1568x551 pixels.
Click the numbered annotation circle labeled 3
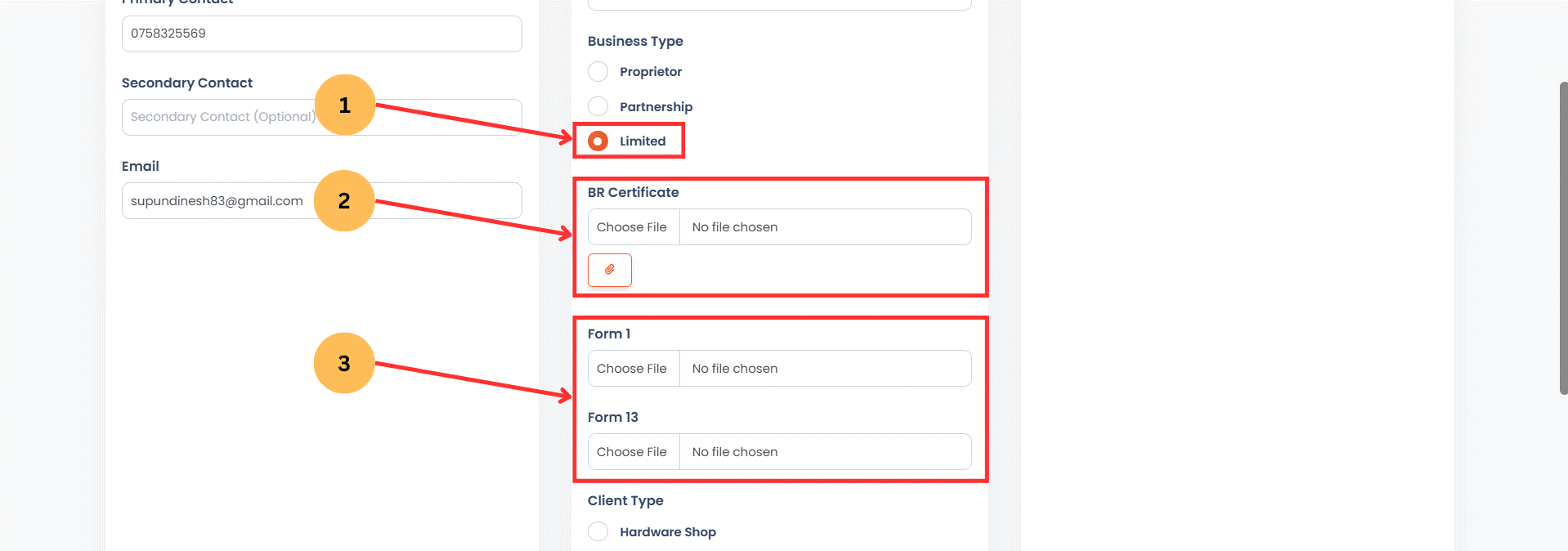click(344, 362)
